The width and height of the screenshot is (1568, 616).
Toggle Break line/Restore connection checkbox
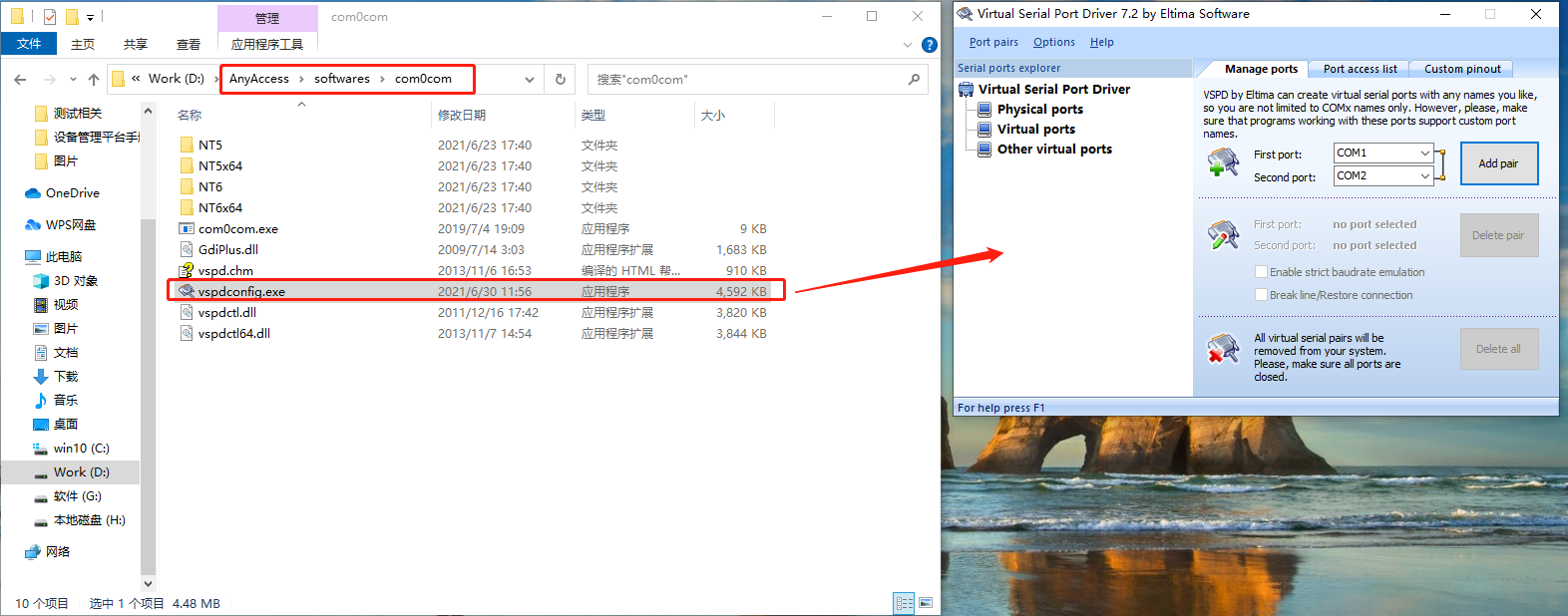(x=1261, y=295)
